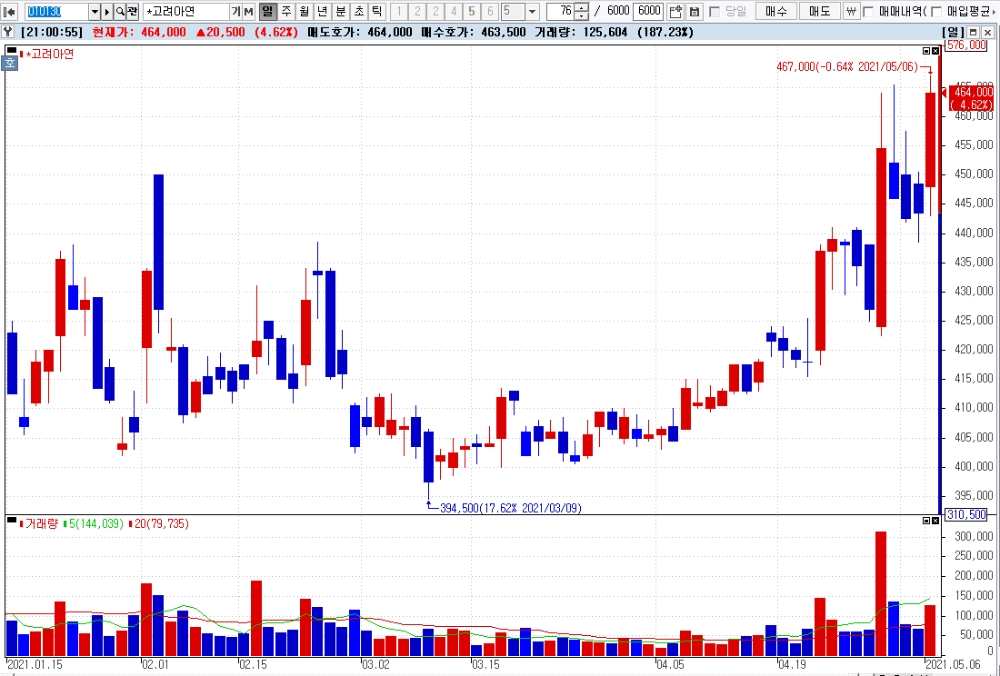Switch to 분 minute chart tab
1000x676 pixels.
pyautogui.click(x=341, y=11)
